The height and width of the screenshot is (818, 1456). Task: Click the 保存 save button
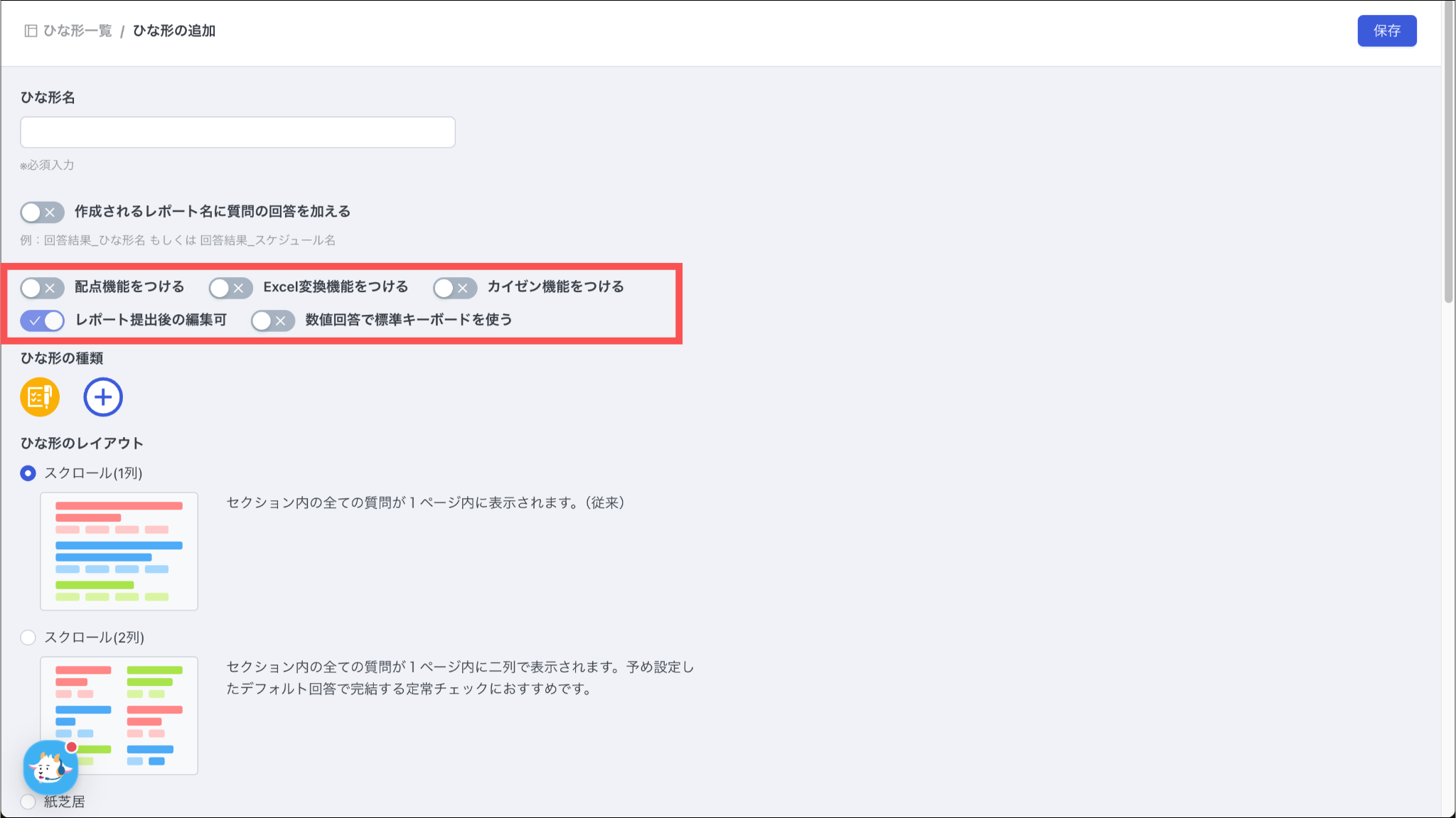pos(1386,31)
